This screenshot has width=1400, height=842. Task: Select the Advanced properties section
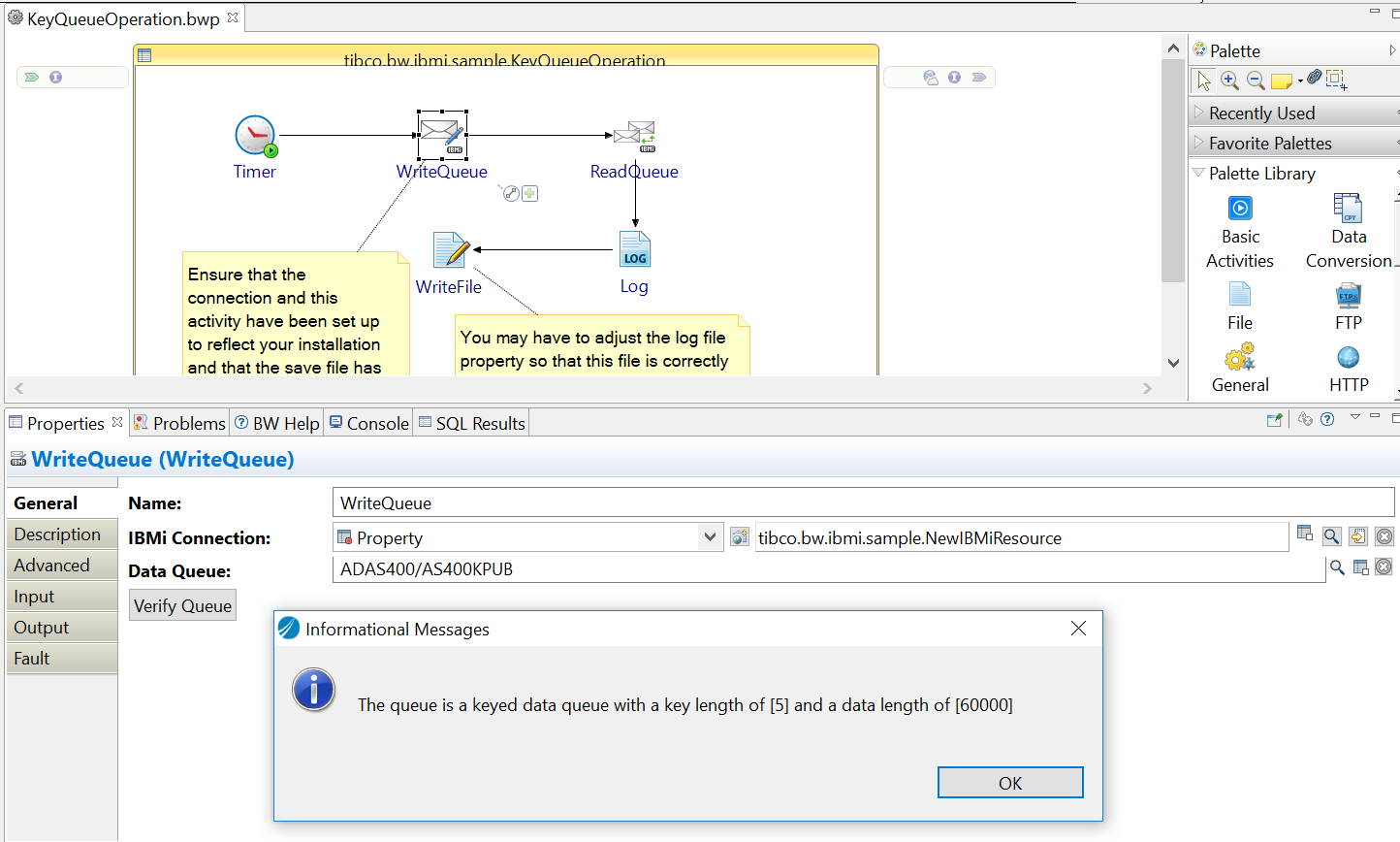[x=62, y=566]
